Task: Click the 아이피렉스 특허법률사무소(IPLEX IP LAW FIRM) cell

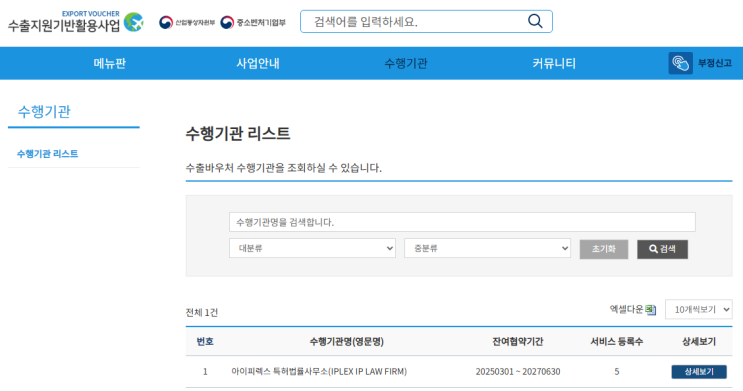Action: click(319, 372)
